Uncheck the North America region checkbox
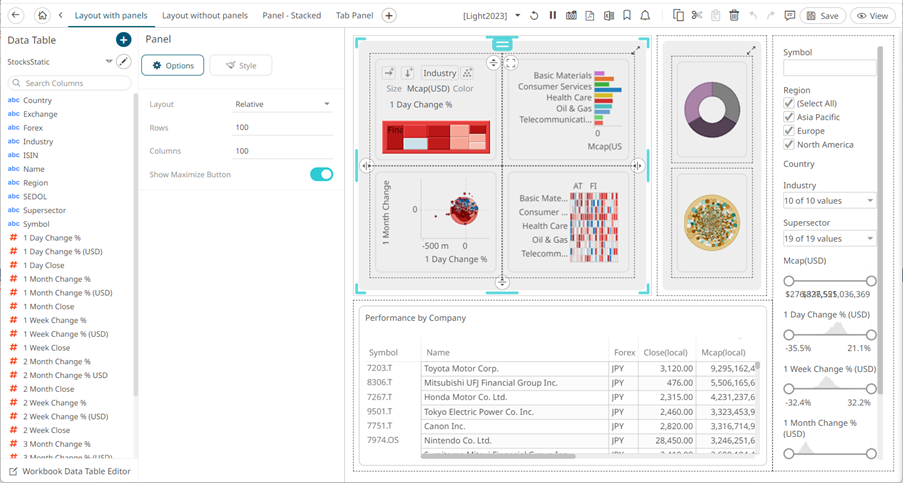This screenshot has height=483, width=903. click(790, 145)
